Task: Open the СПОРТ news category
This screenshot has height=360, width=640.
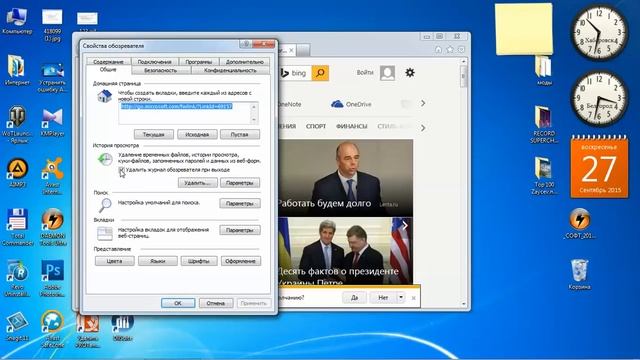Action: coord(316,127)
